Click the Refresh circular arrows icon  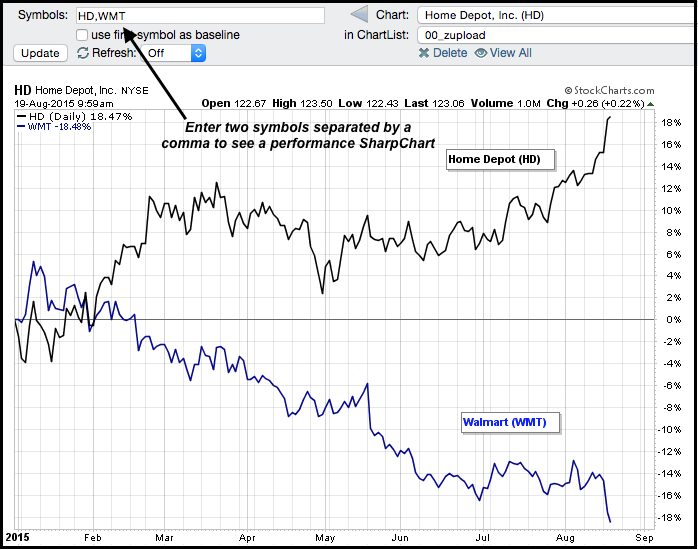click(x=83, y=53)
